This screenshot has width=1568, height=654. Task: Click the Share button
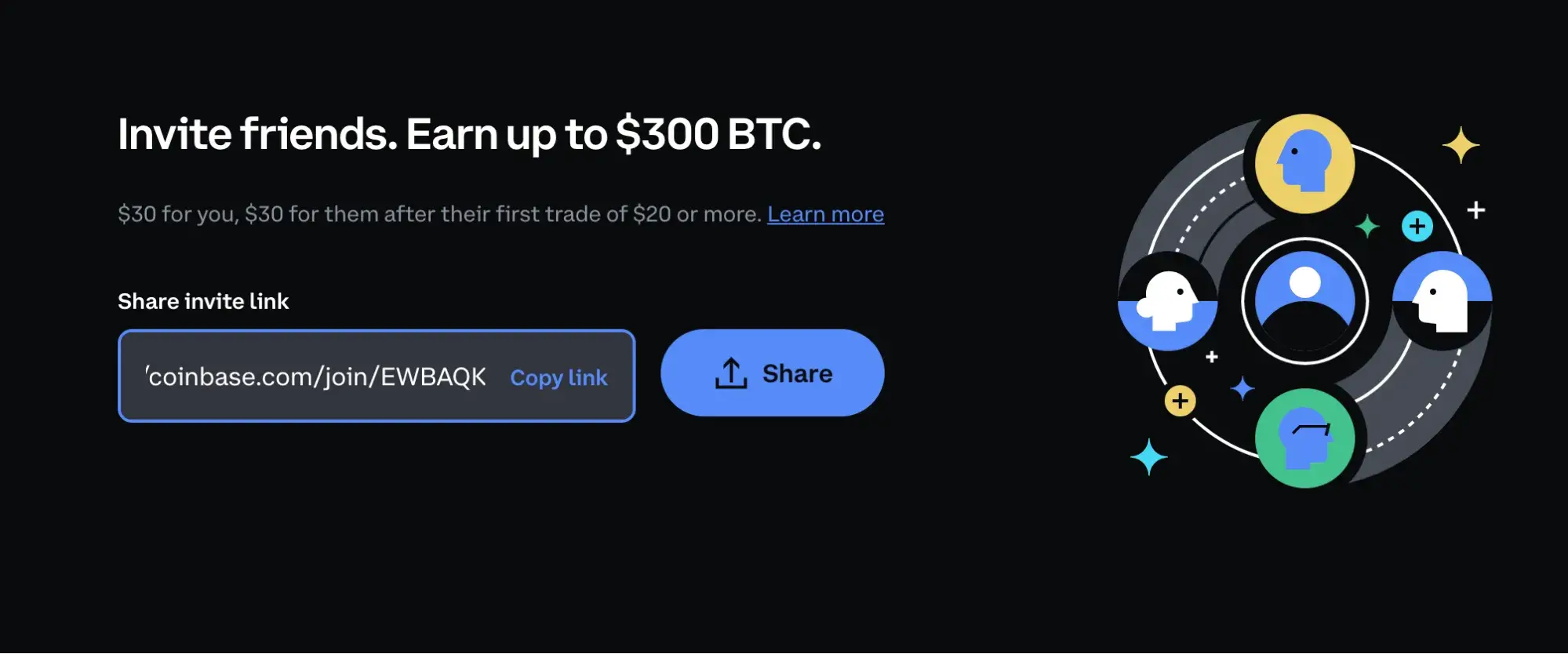click(x=772, y=373)
